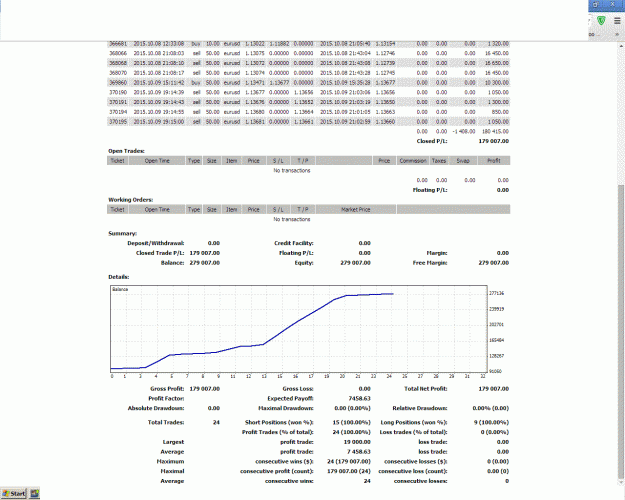Click the Closed Trade P/L: label
Screen dimensions: 625x500
click(160, 253)
